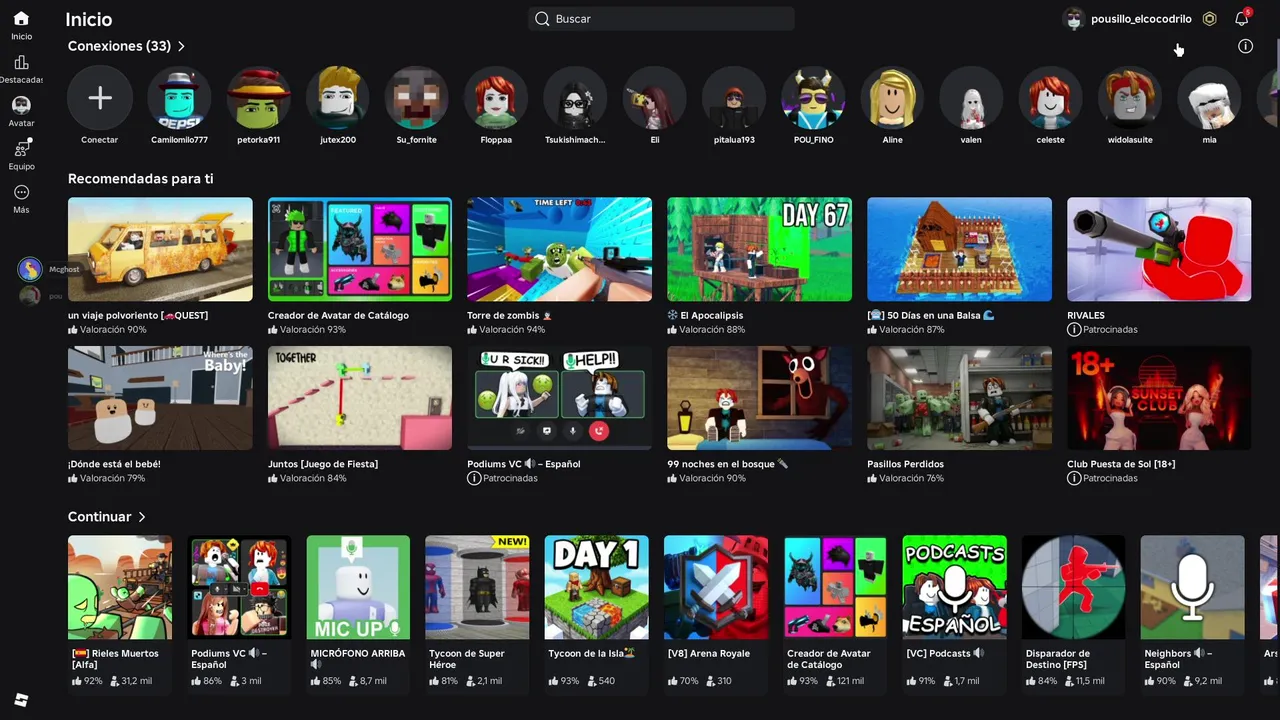Viewport: 1280px width, 720px height.
Task: Open Torre de zombis game thumbnail
Action: click(559, 249)
